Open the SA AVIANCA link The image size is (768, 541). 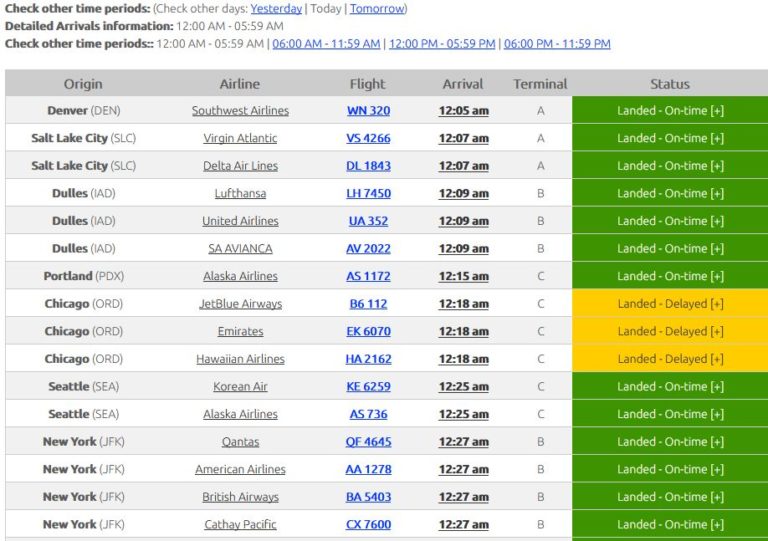click(240, 249)
